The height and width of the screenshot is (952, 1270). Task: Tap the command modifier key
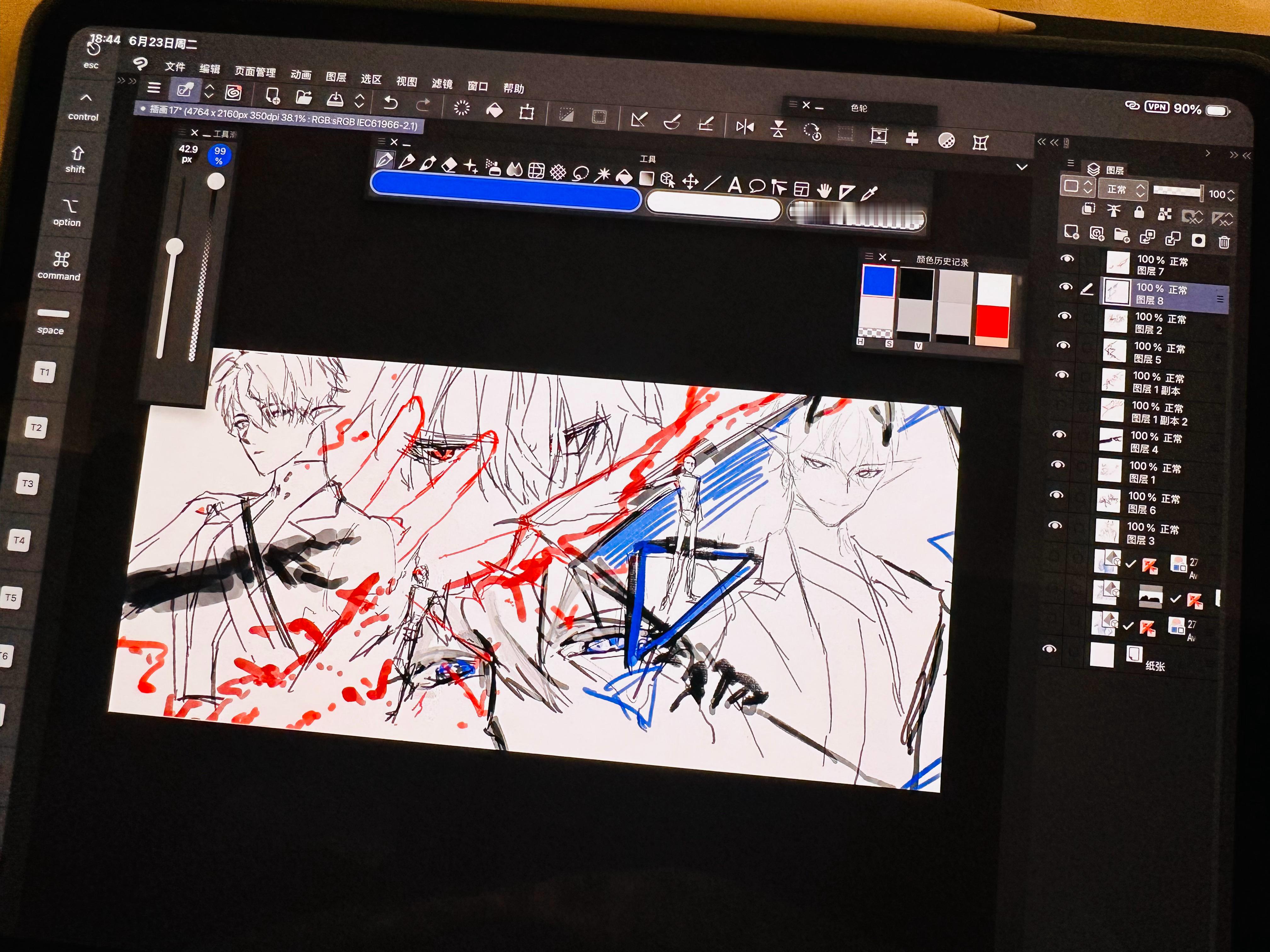(x=60, y=266)
